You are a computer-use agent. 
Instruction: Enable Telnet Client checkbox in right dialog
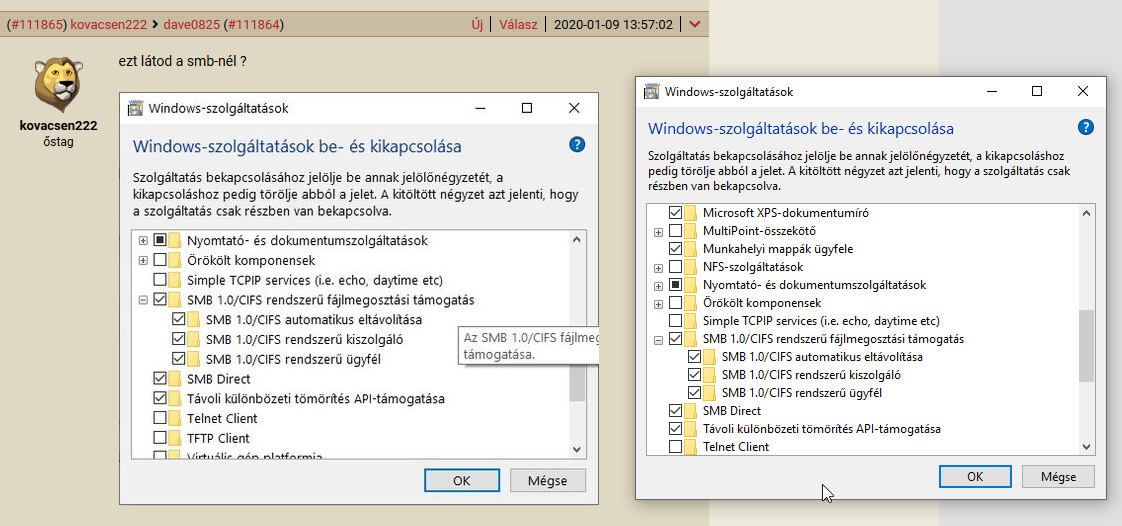[x=675, y=447]
